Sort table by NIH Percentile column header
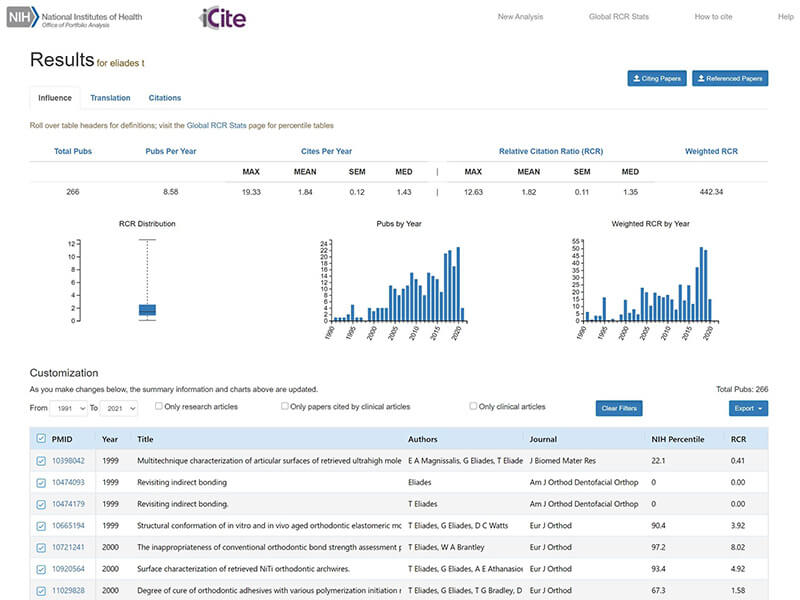Image resolution: width=800 pixels, height=600 pixels. (x=678, y=438)
